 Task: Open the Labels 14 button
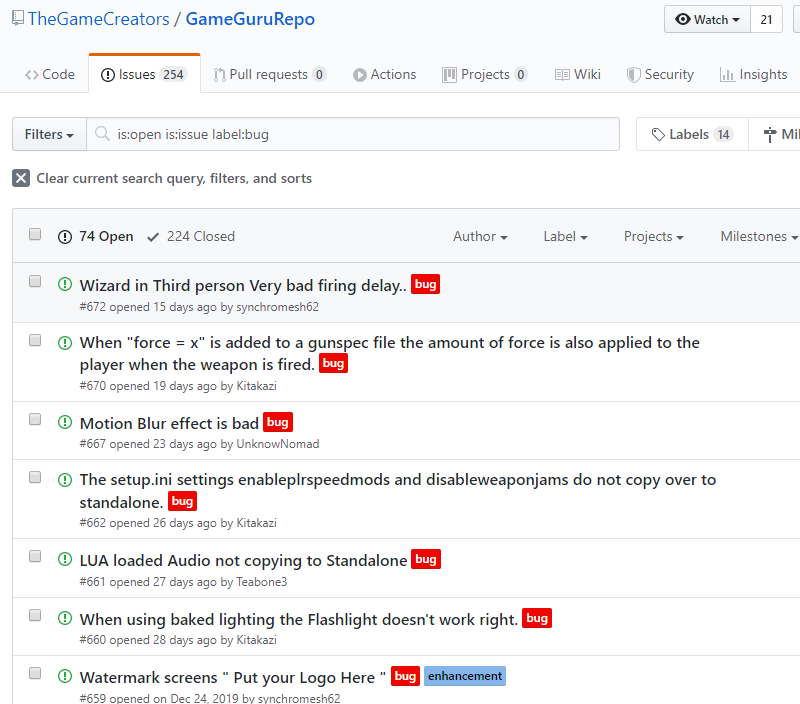click(692, 134)
